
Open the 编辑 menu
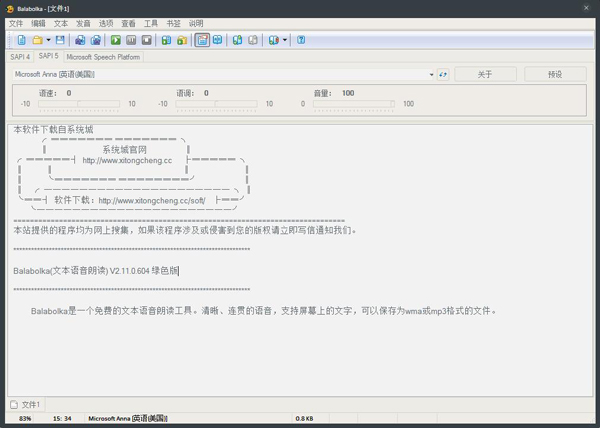pyautogui.click(x=38, y=24)
